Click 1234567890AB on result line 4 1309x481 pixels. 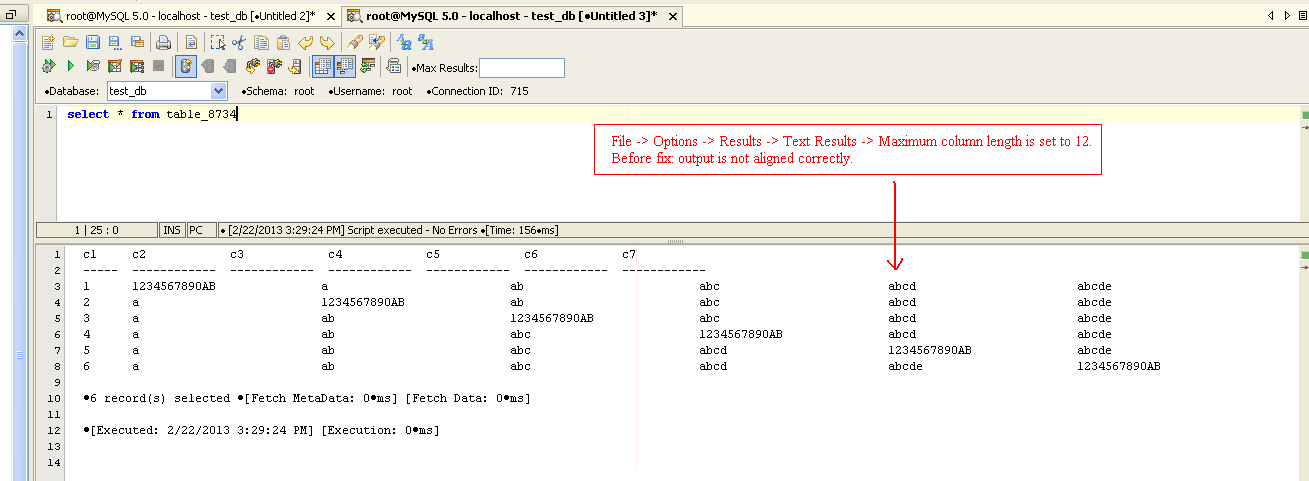click(363, 302)
